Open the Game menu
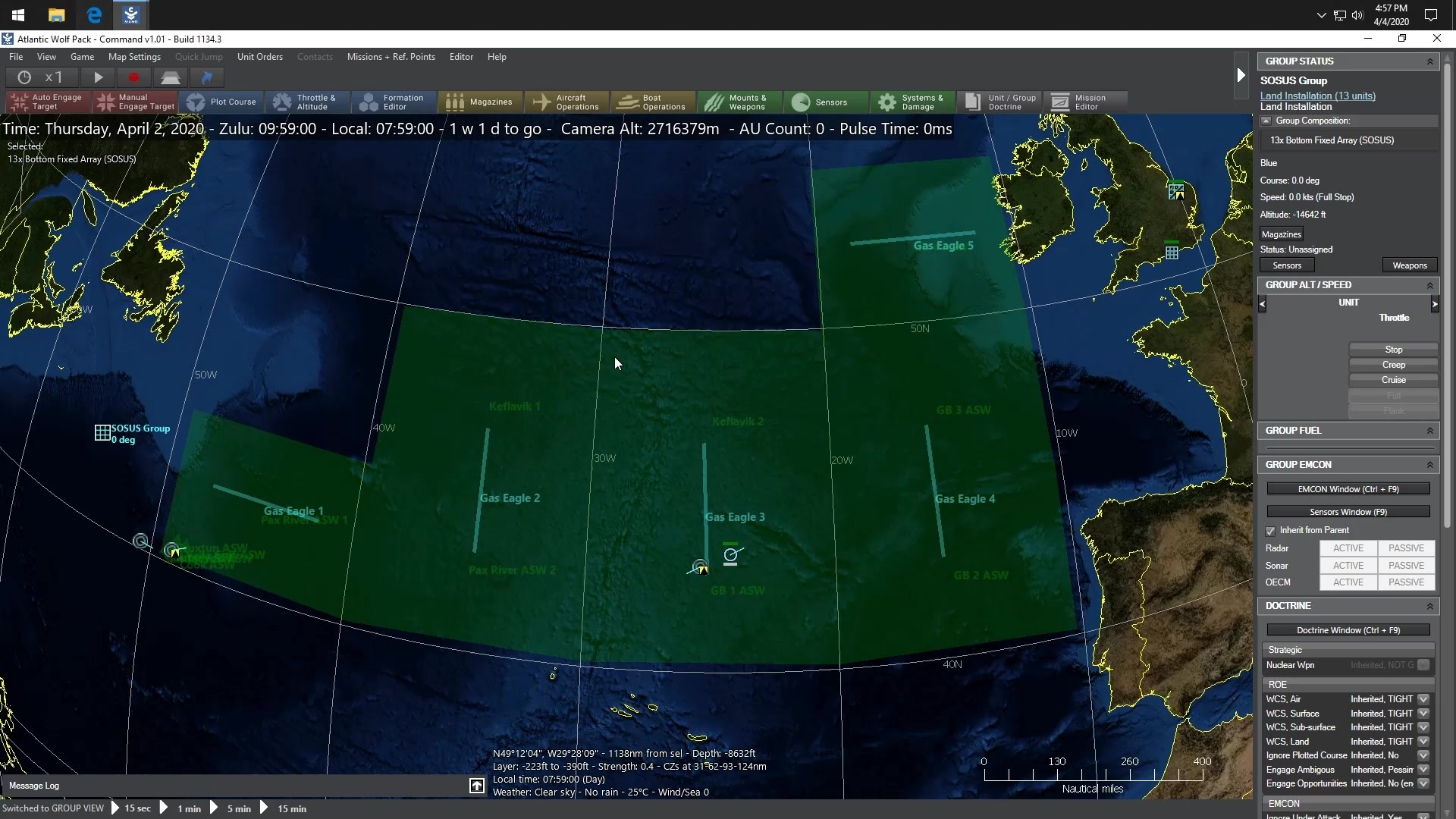Screen dimensions: 1456x819 click(82, 57)
